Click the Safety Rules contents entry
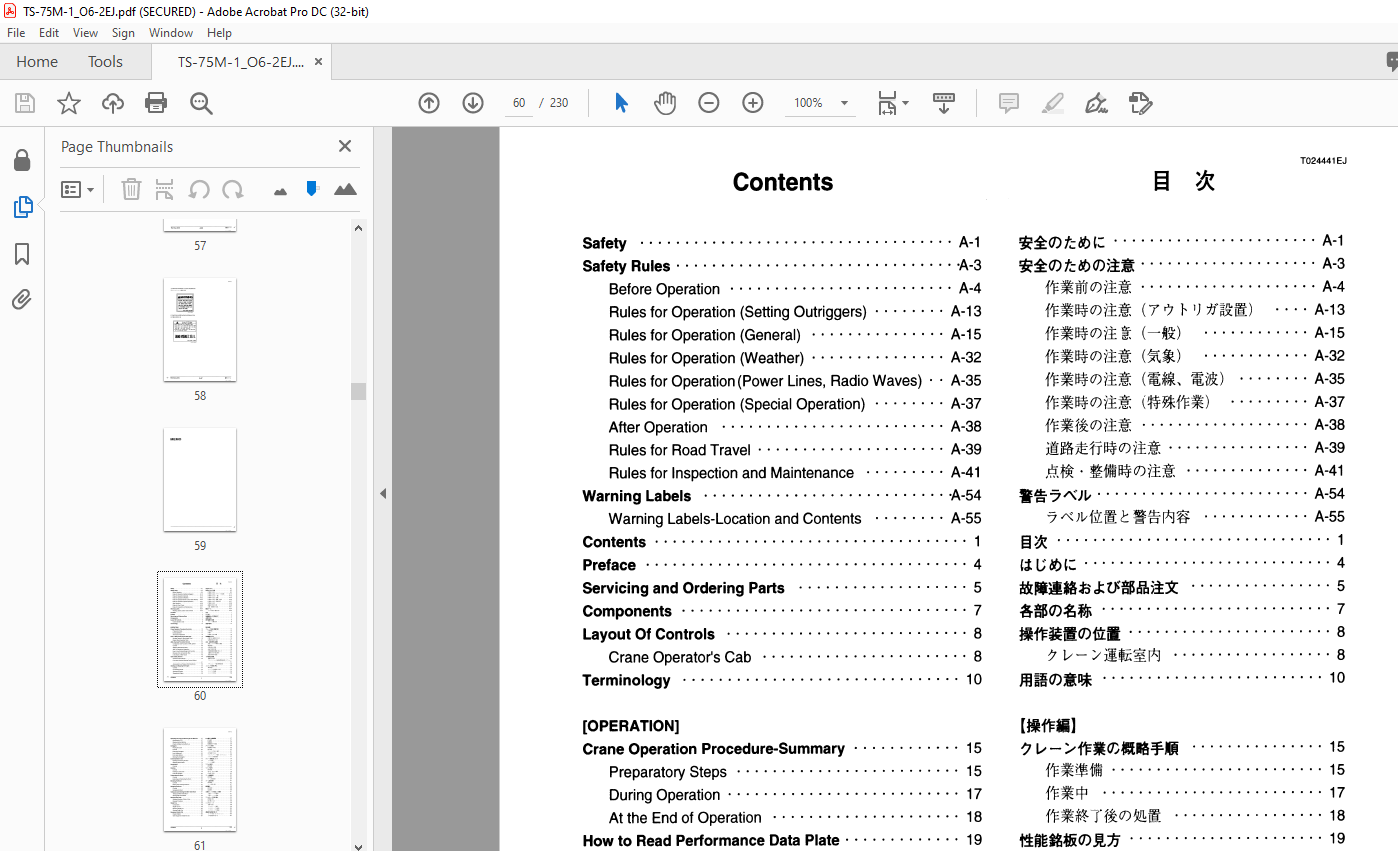 pyautogui.click(x=626, y=266)
